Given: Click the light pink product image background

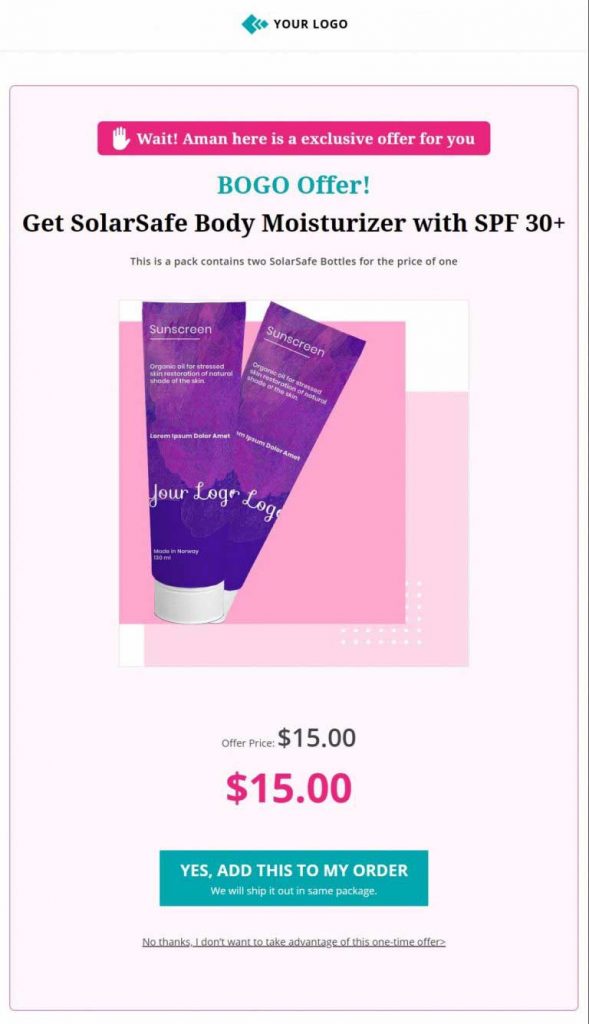Looking at the screenshot, I should pos(436,522).
